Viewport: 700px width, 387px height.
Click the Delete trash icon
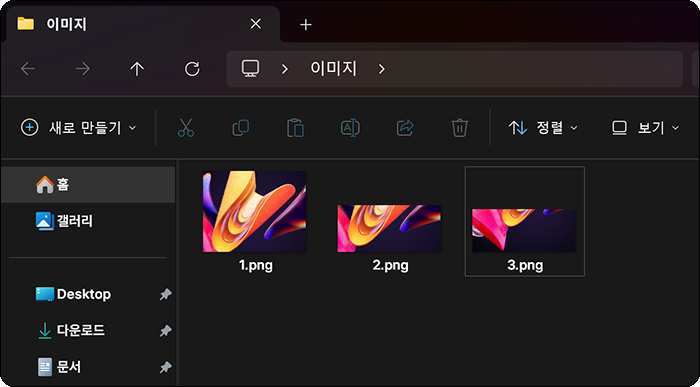pos(459,128)
